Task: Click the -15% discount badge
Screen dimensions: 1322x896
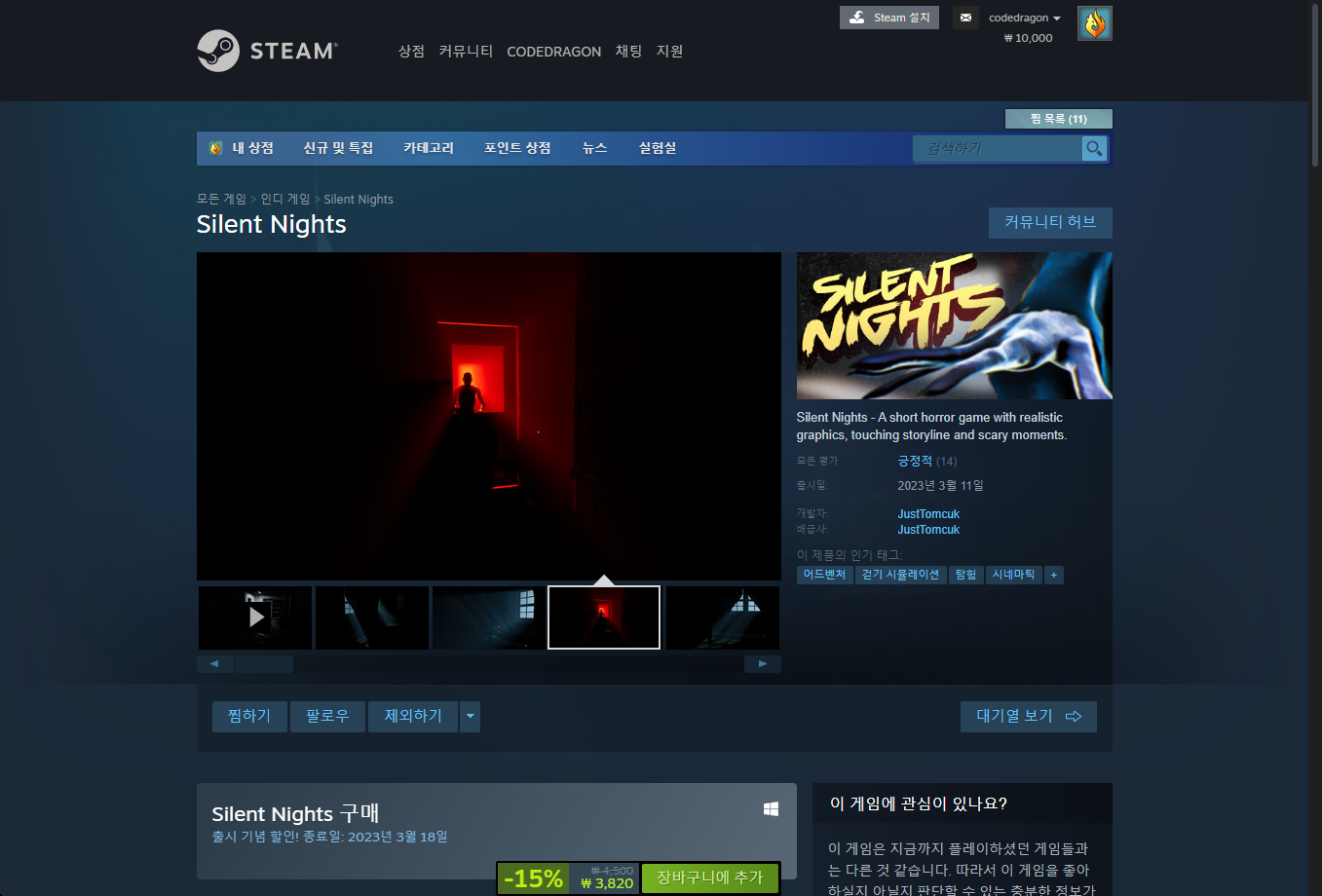Action: tap(534, 878)
